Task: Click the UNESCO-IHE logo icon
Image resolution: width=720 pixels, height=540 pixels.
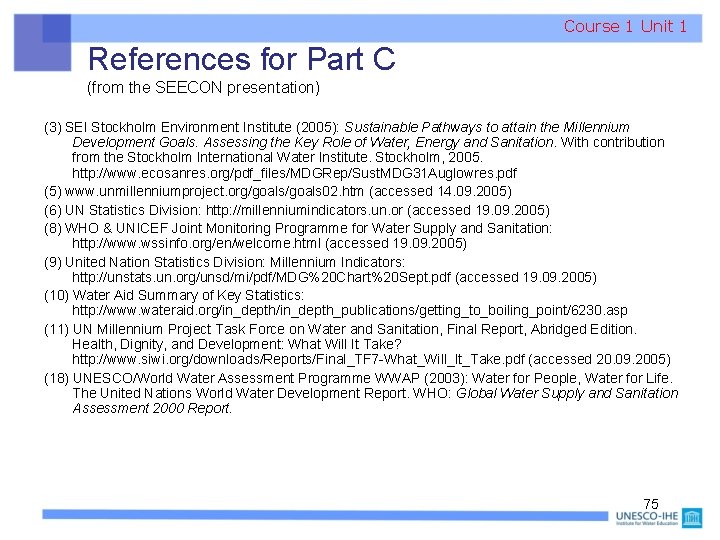Action: pyautogui.click(x=692, y=518)
